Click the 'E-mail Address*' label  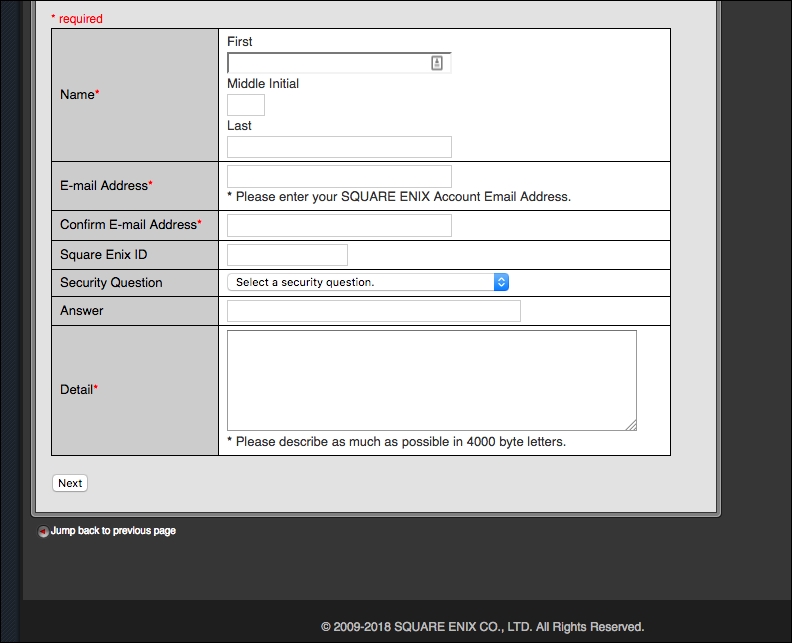pos(106,185)
